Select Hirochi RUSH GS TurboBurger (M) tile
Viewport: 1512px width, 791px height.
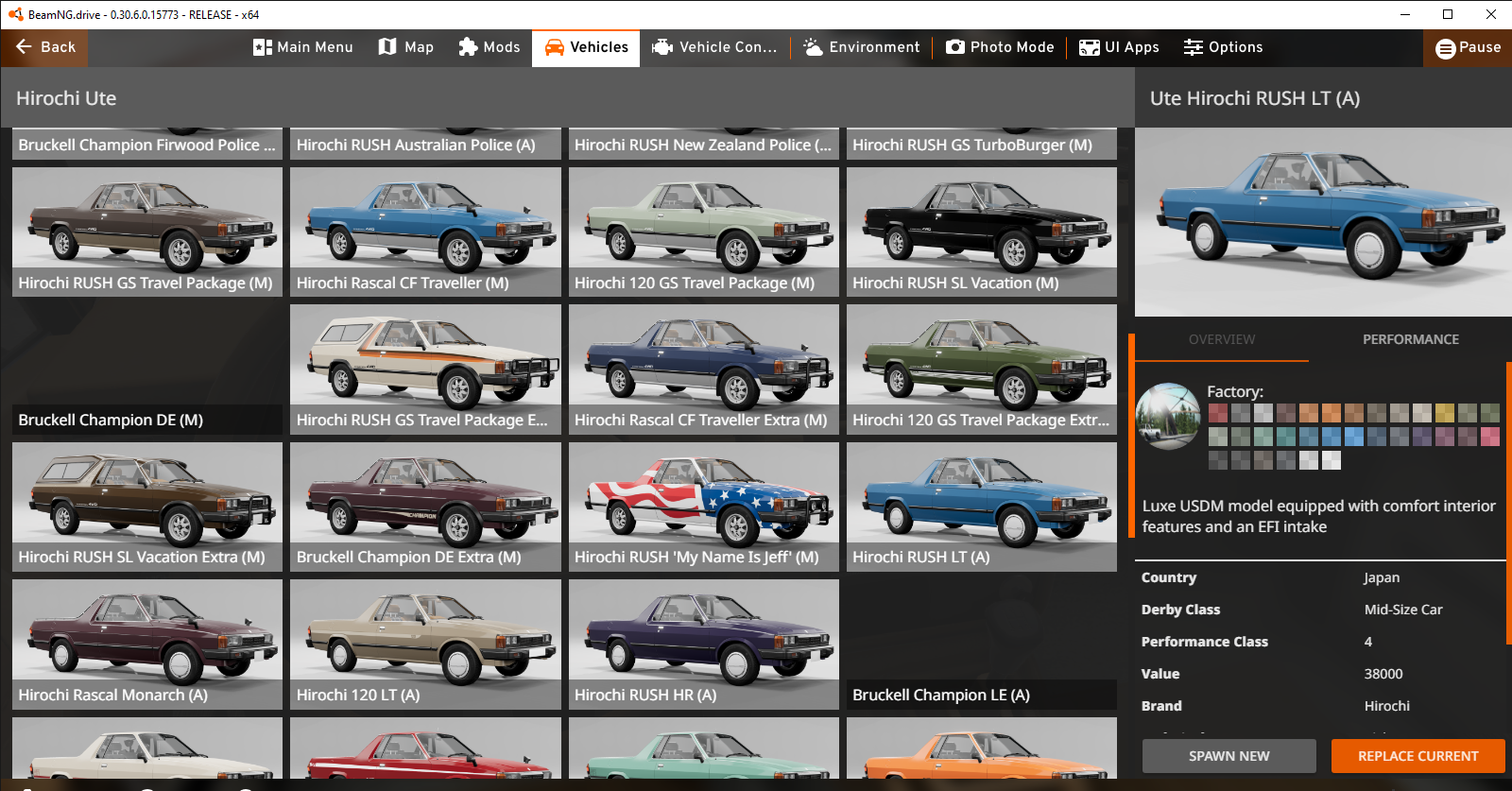point(982,144)
